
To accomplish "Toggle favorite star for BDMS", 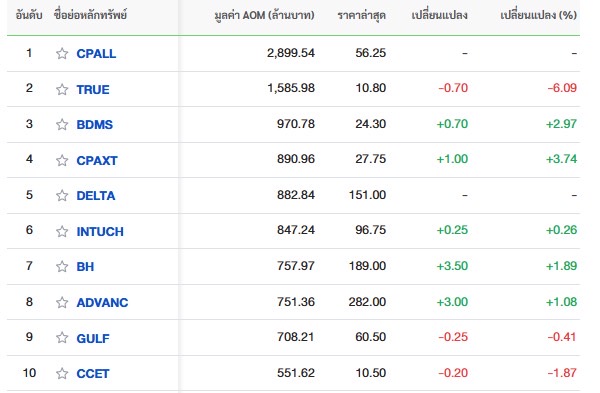I will (x=62, y=124).
